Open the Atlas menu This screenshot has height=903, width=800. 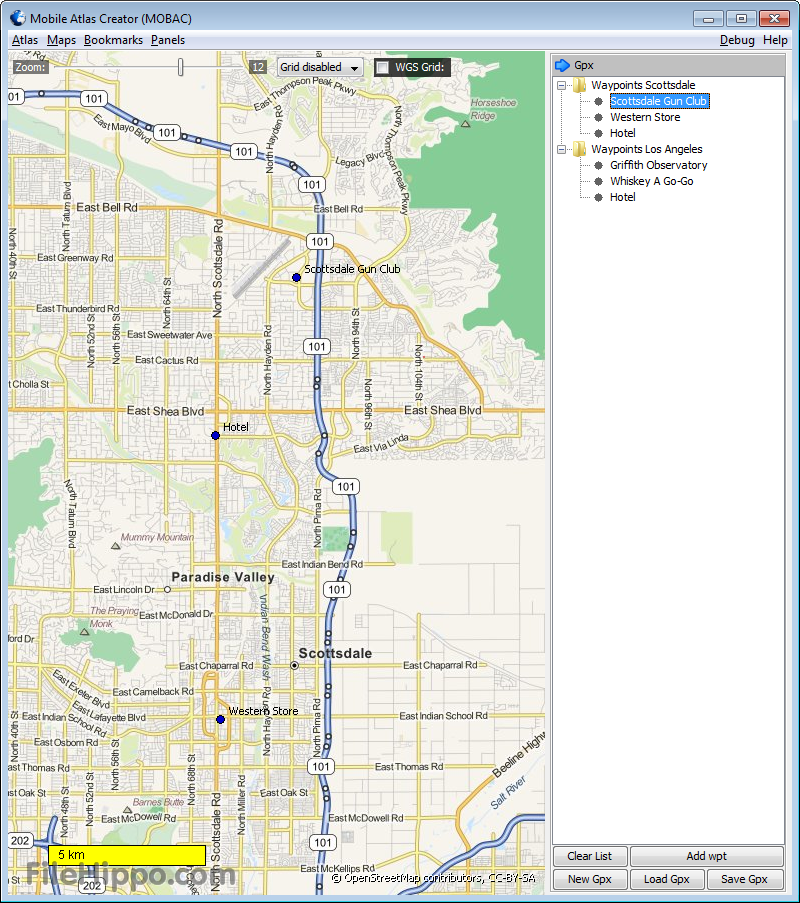coord(24,39)
